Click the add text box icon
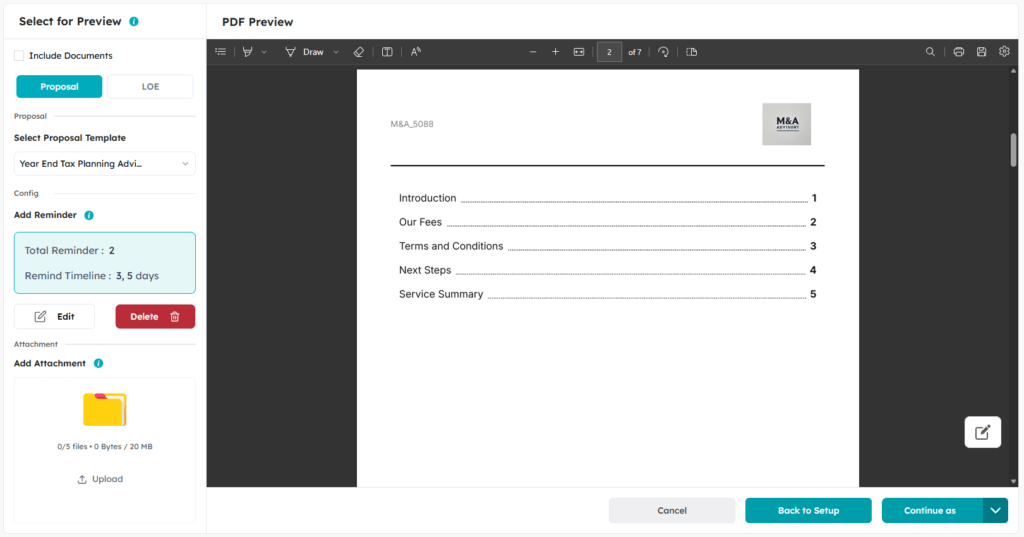The height and width of the screenshot is (537, 1024). coord(387,52)
